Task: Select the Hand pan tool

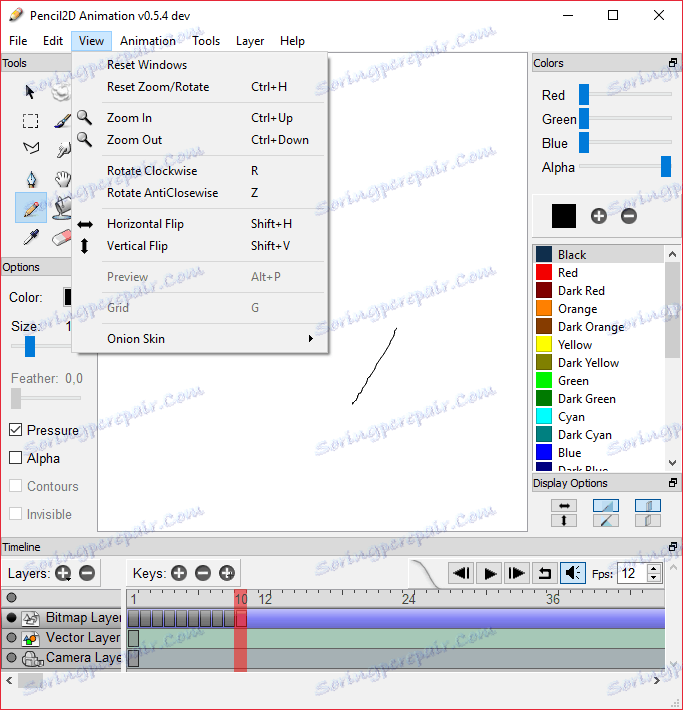Action: [x=63, y=179]
